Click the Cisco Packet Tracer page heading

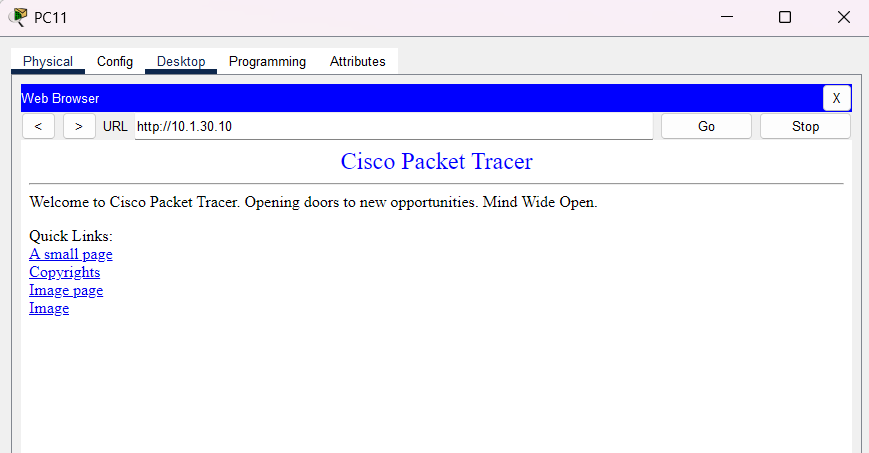tap(437, 161)
